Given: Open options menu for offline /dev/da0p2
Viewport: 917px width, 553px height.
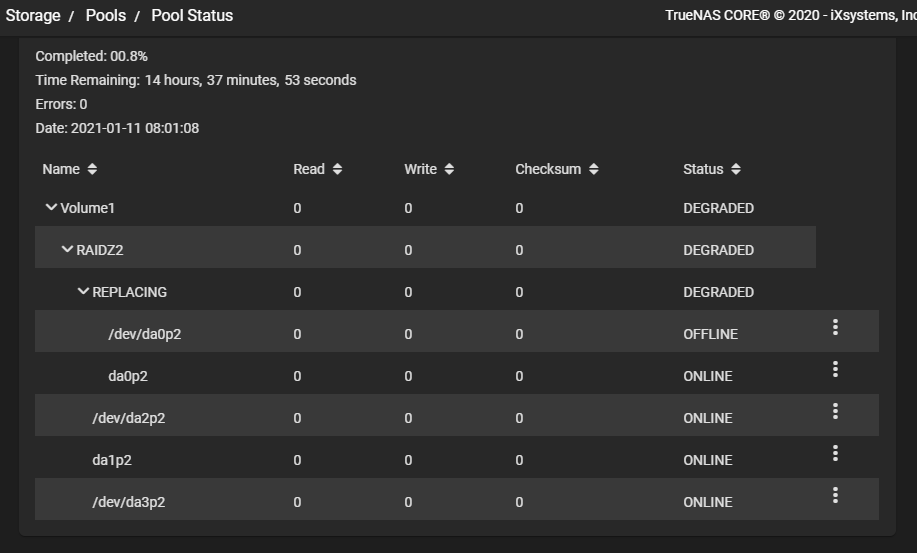Looking at the screenshot, I should click(835, 327).
